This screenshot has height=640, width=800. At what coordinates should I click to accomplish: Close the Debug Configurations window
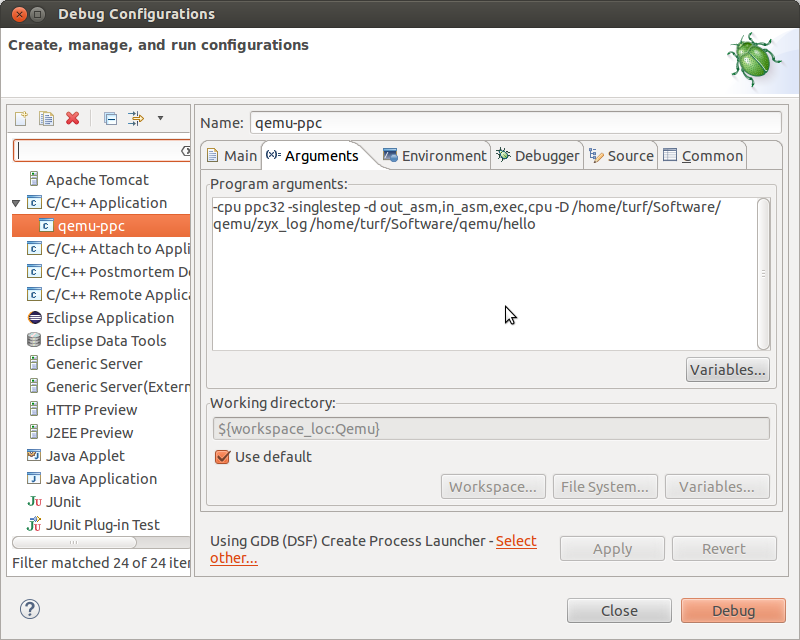19,14
